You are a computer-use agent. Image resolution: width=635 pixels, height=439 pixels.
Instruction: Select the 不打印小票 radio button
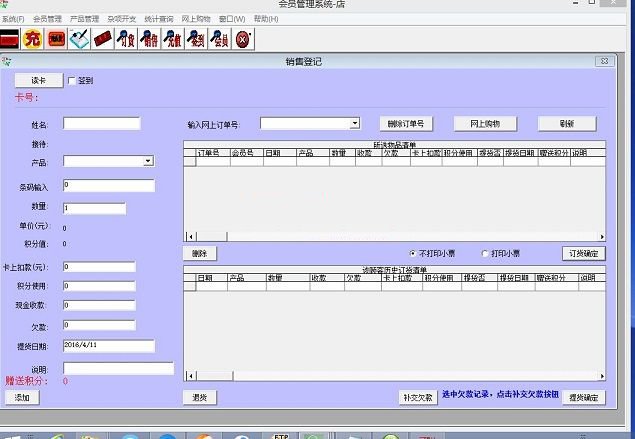coord(413,253)
